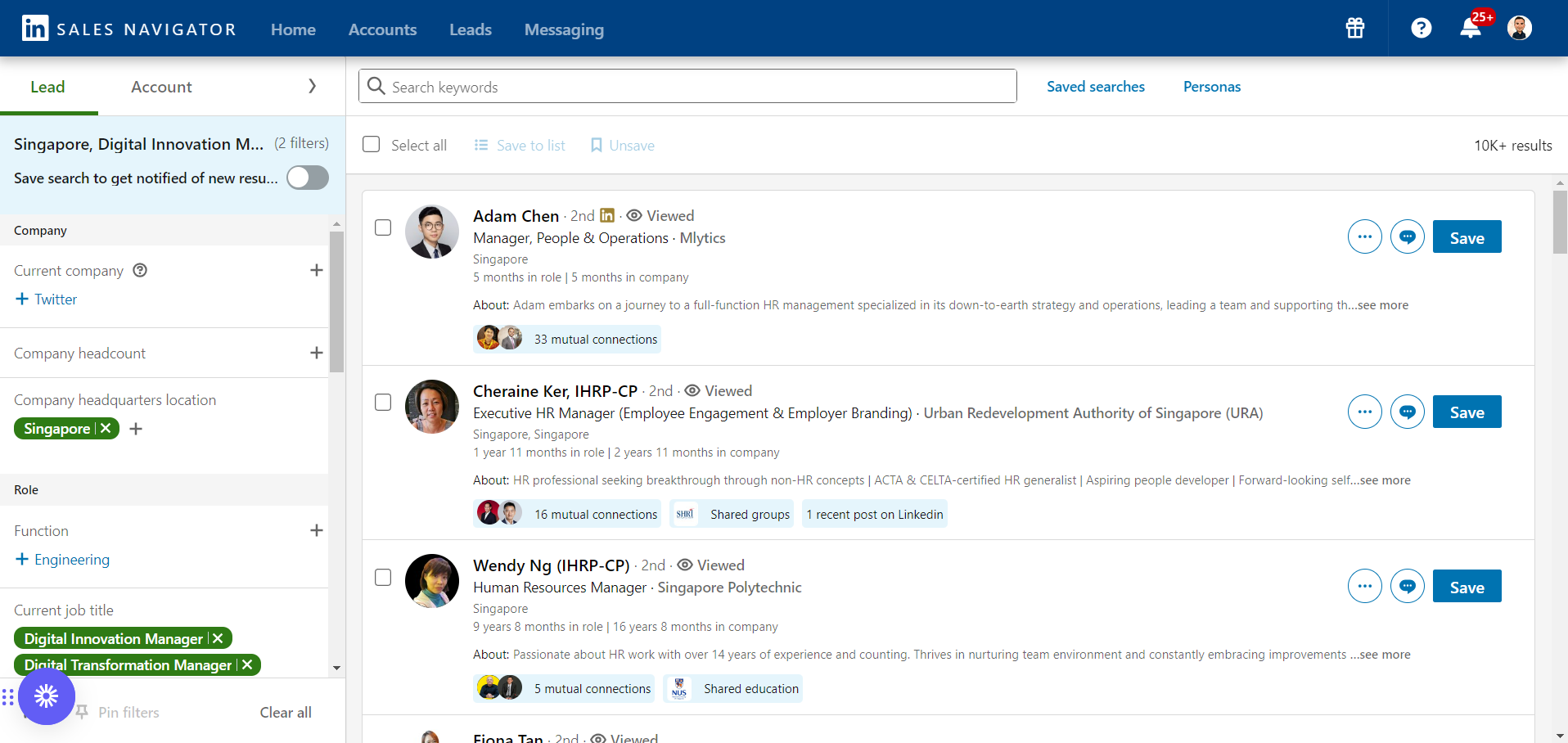Expand the Company headcount filter
Image resolution: width=1568 pixels, height=743 pixels.
317,353
